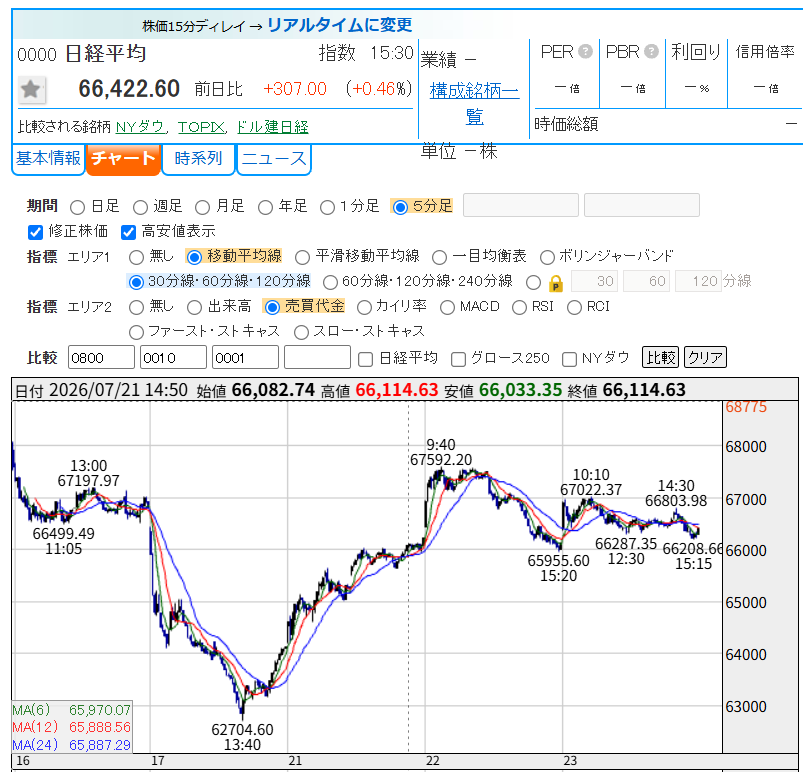The image size is (803, 772).
Task: Open the 時系列 tab
Action: pos(198,159)
